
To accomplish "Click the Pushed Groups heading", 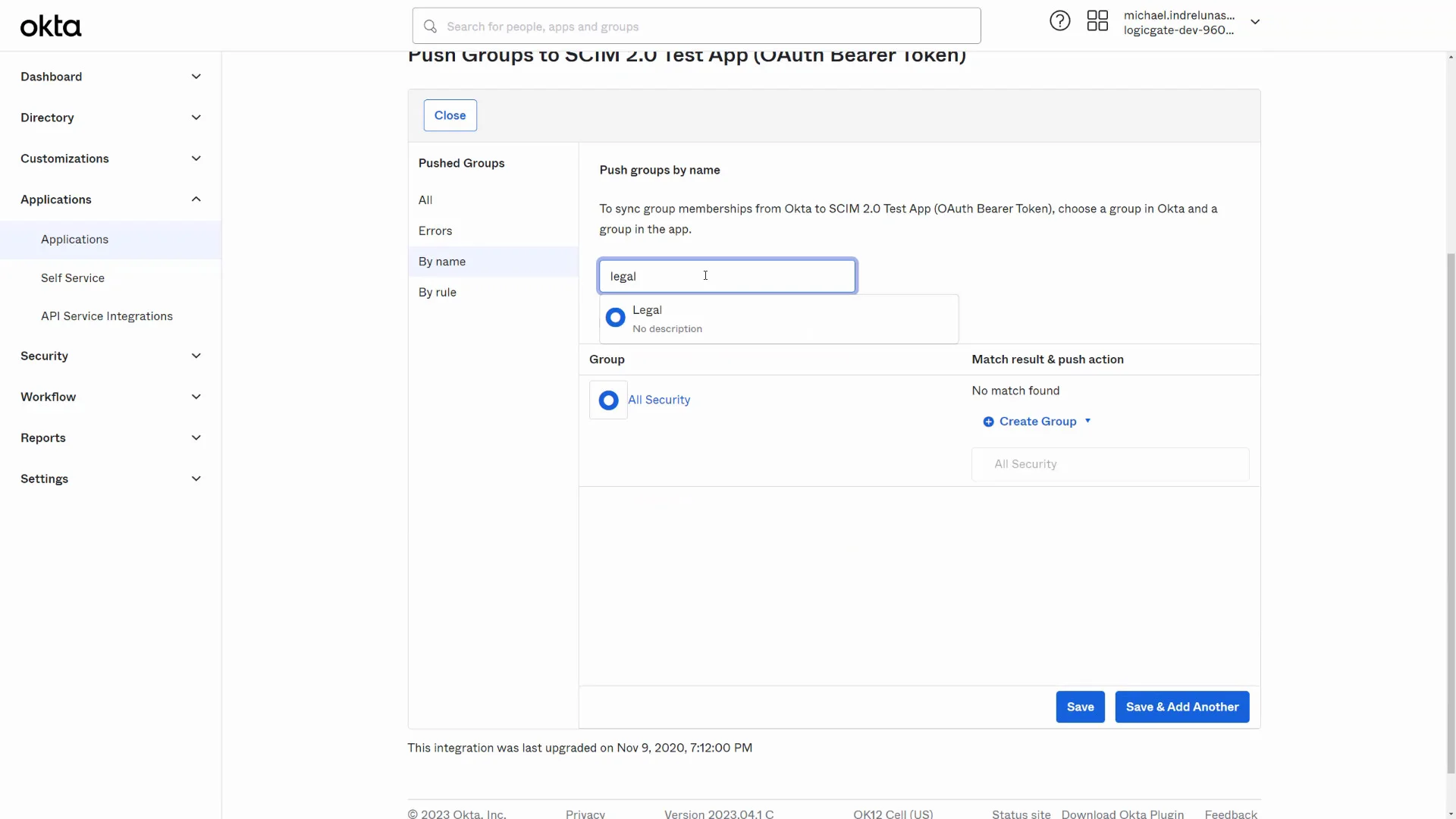I will (x=461, y=163).
